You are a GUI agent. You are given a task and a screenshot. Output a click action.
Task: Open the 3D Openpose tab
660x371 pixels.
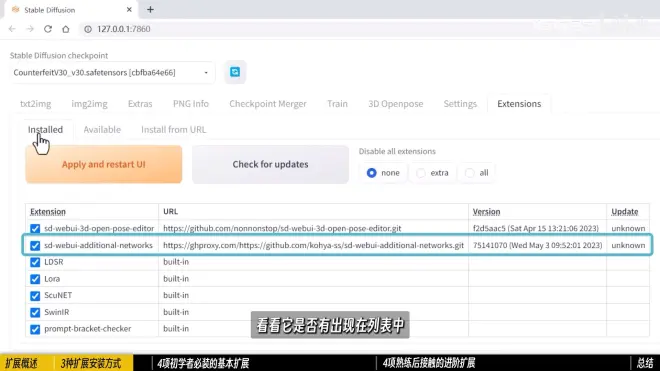396,104
